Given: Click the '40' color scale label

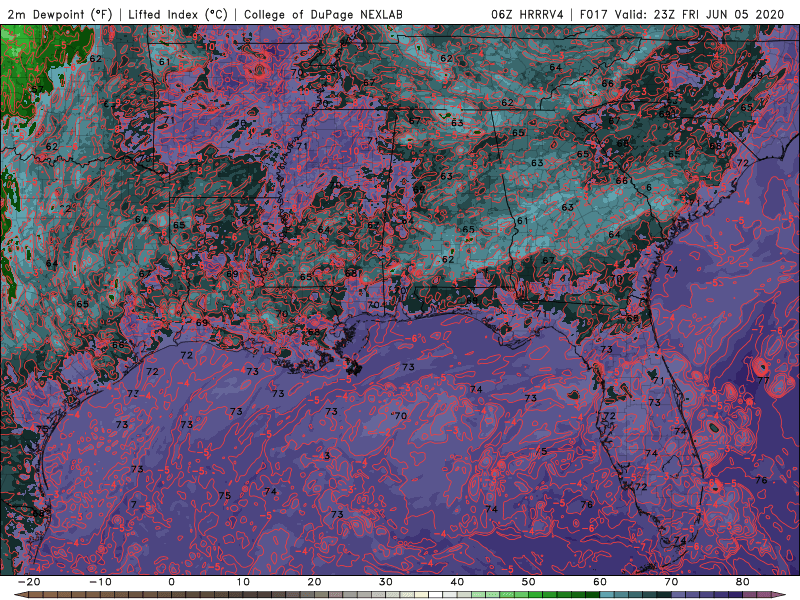Looking at the screenshot, I should 457,582.
